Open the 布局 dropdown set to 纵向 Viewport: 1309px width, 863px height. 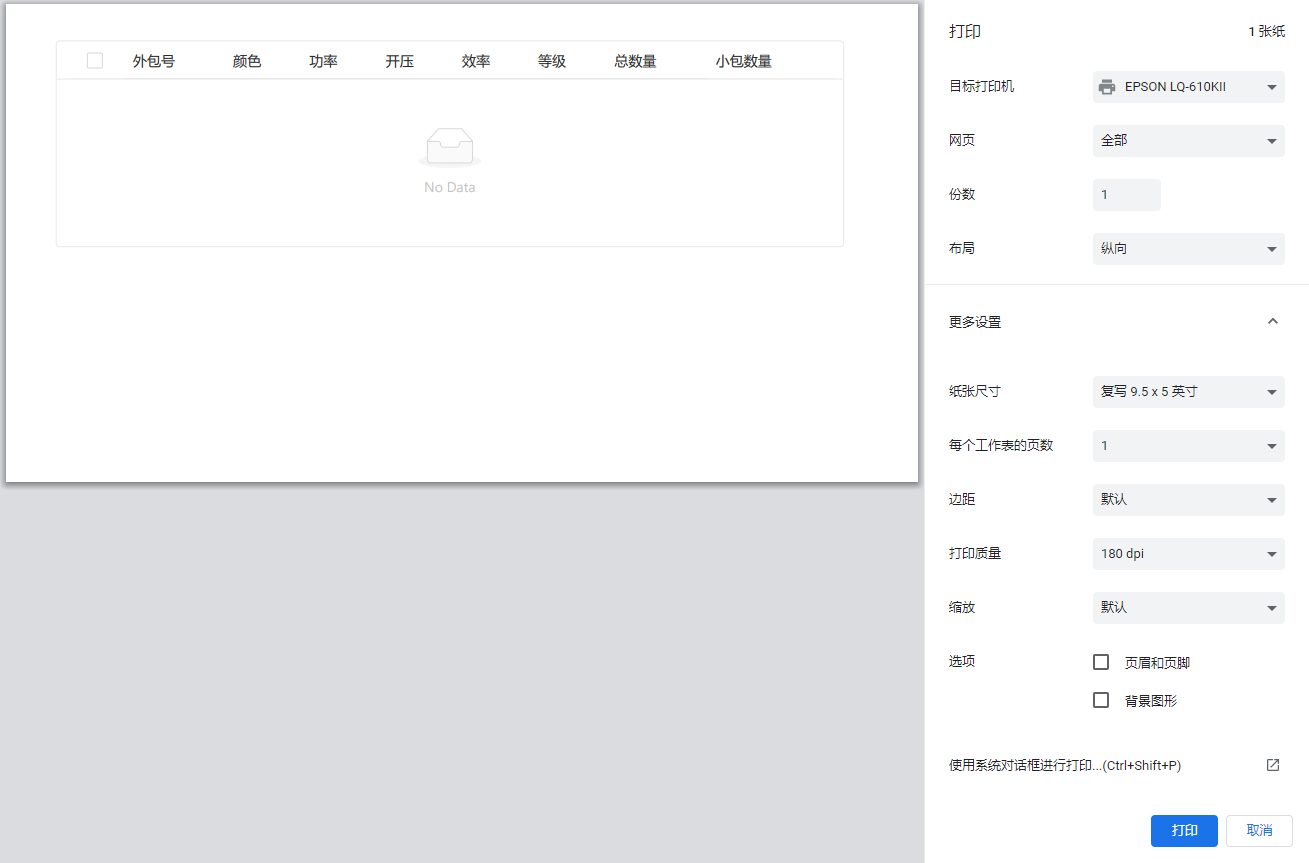pyautogui.click(x=1188, y=248)
